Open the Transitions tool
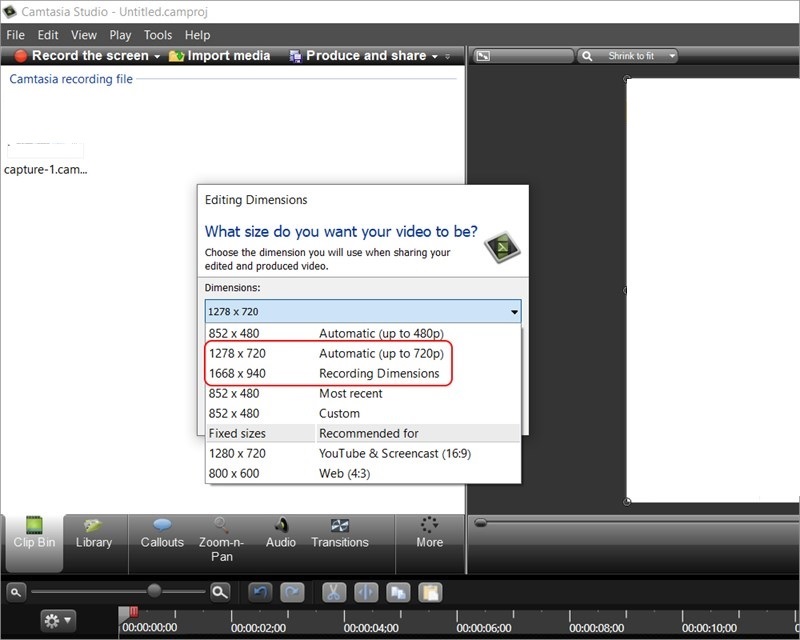The height and width of the screenshot is (640, 800). 340,533
